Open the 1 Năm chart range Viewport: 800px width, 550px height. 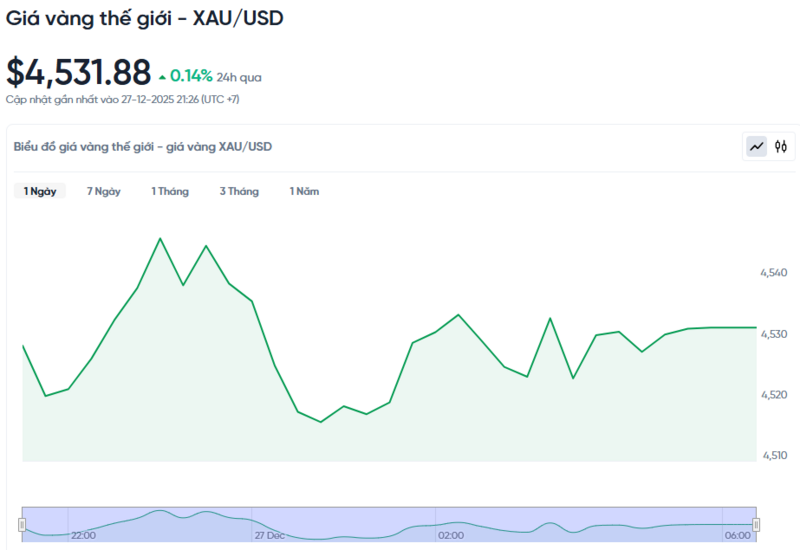point(304,191)
